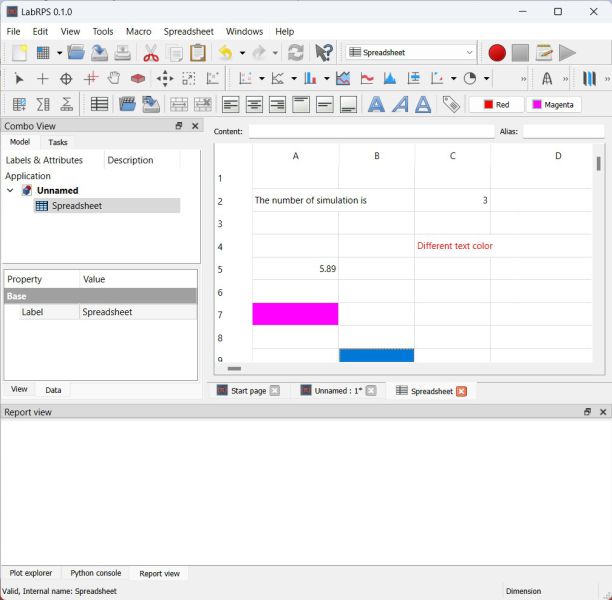Viewport: 612px width, 600px height.
Task: Create a new document with the blank page icon
Action: point(19,53)
